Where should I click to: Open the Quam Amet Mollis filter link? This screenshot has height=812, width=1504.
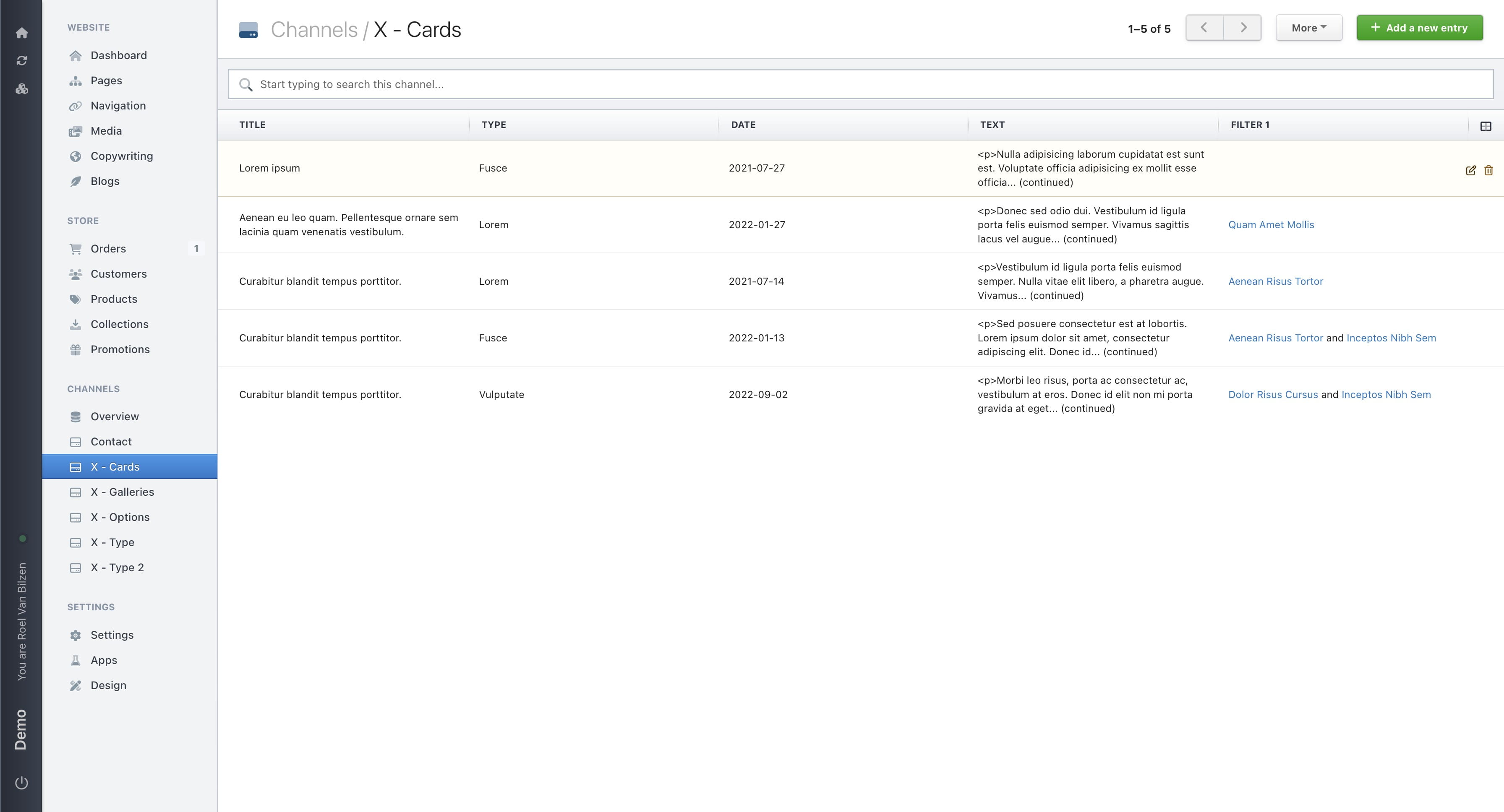(1271, 224)
